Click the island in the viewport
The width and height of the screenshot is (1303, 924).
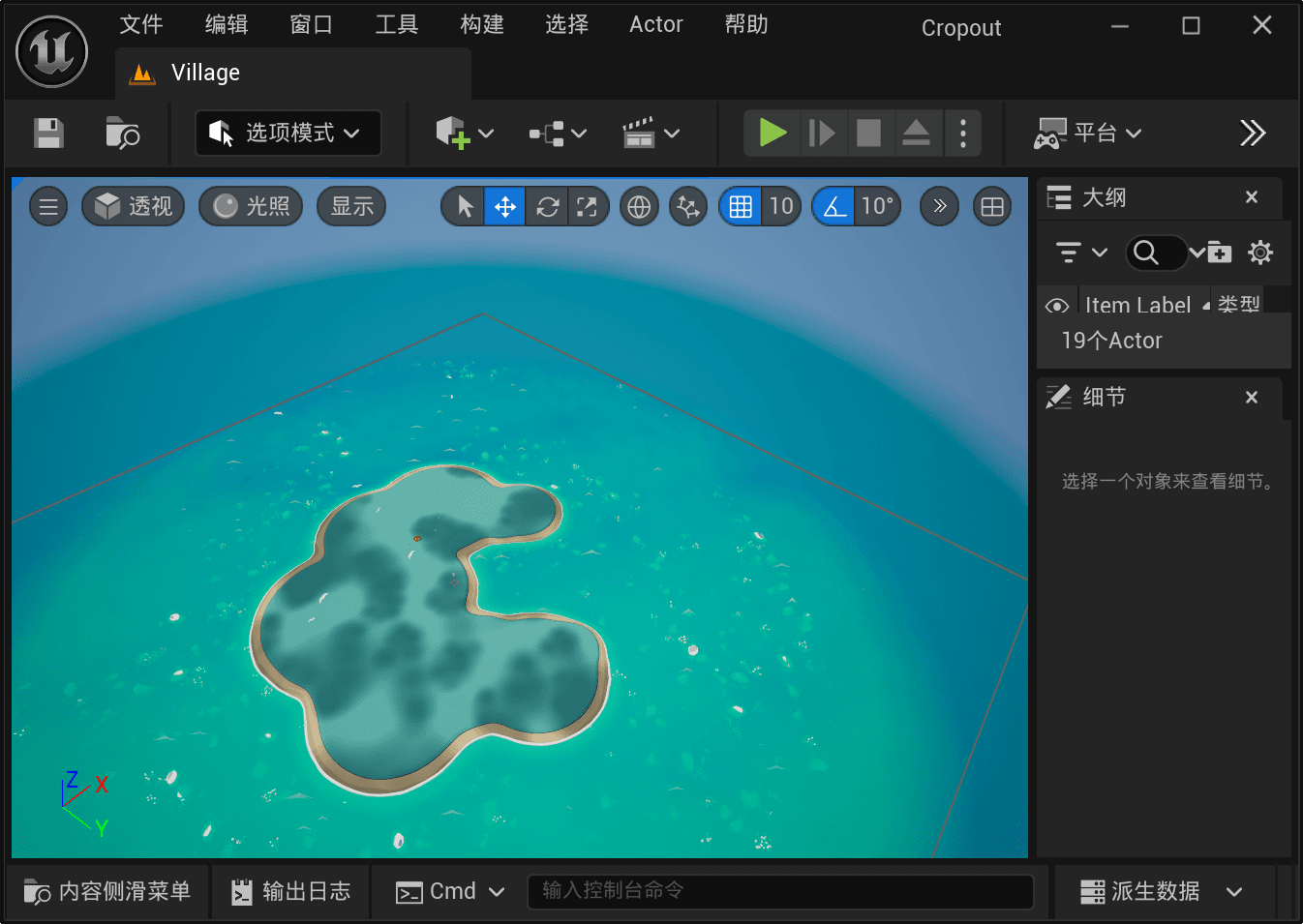coord(431,629)
